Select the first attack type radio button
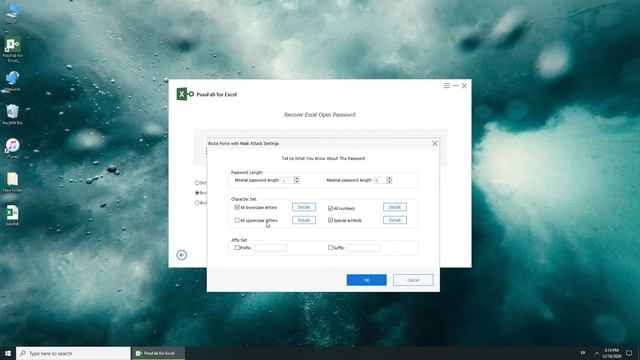This screenshot has width=640, height=360. [x=197, y=183]
